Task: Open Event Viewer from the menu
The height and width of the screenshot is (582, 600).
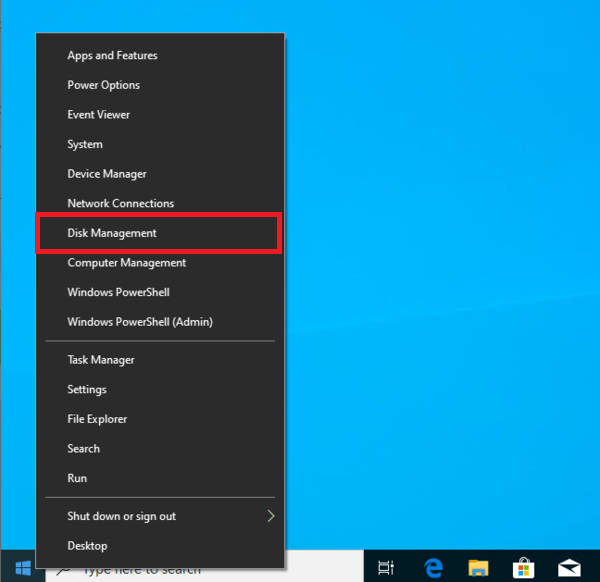Action: pos(99,115)
